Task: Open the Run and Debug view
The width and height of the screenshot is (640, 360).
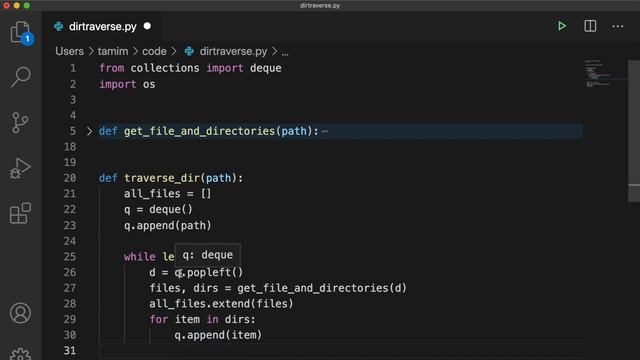Action: pos(20,168)
